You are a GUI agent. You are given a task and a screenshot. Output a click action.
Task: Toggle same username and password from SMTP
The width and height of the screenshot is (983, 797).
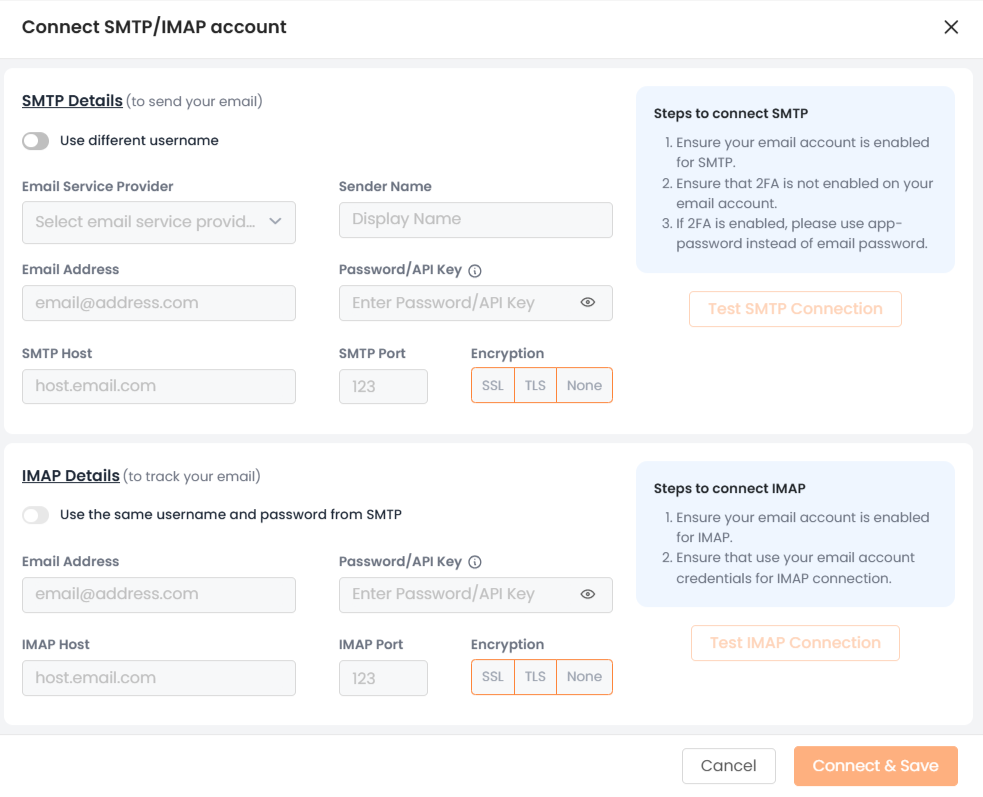pos(36,515)
